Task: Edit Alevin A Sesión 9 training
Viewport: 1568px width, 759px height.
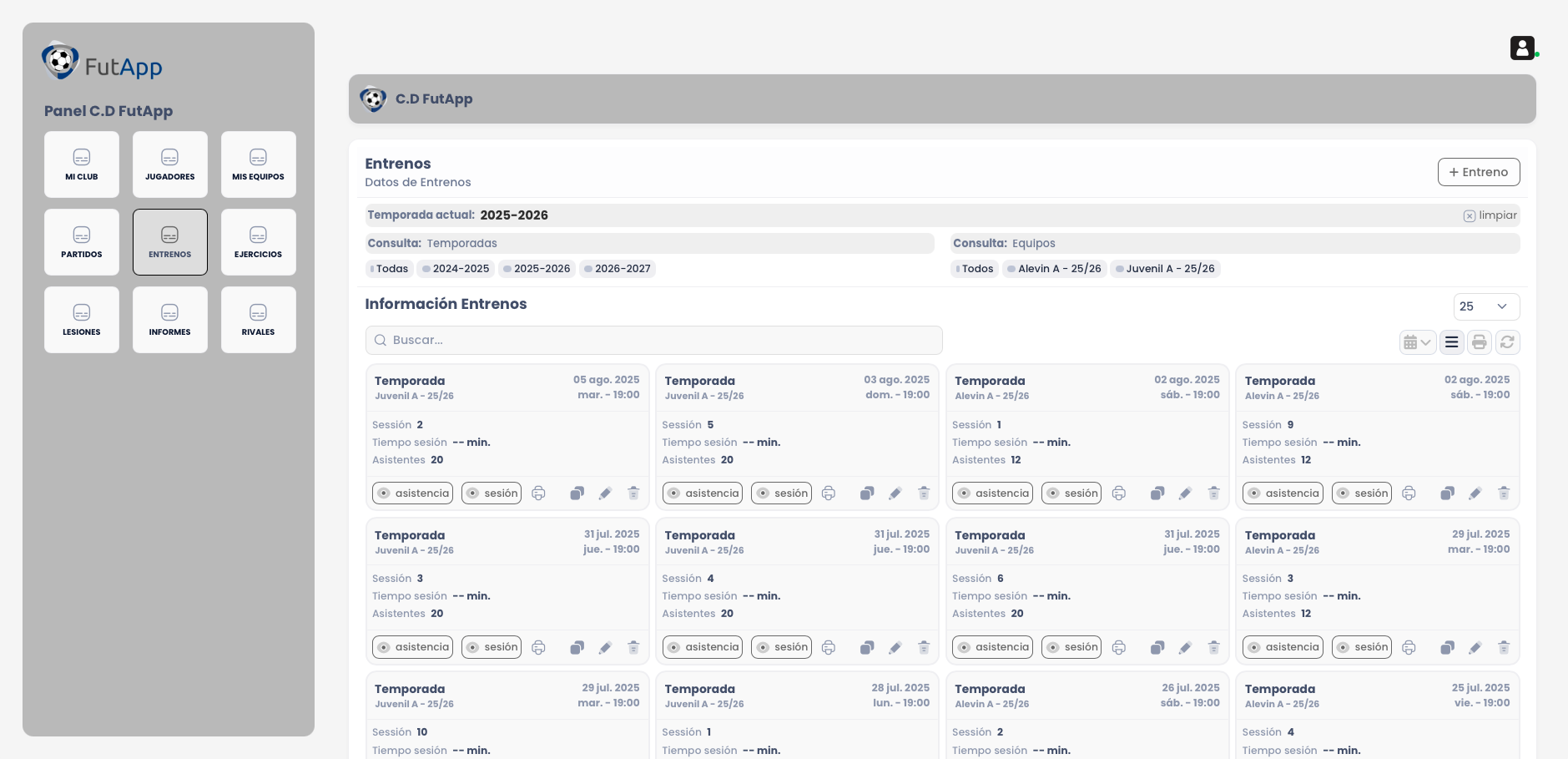Action: (1475, 493)
